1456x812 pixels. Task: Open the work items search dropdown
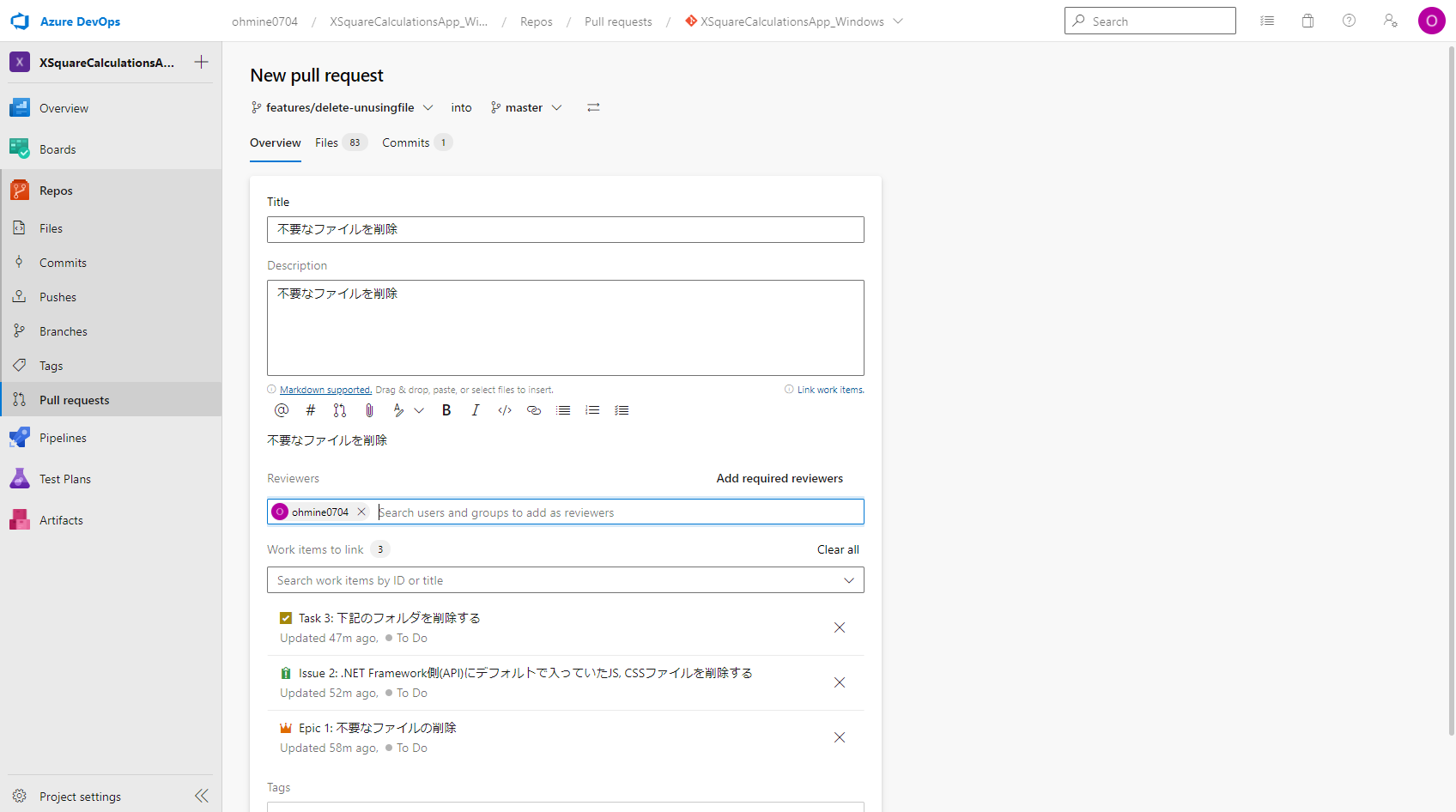click(x=849, y=580)
